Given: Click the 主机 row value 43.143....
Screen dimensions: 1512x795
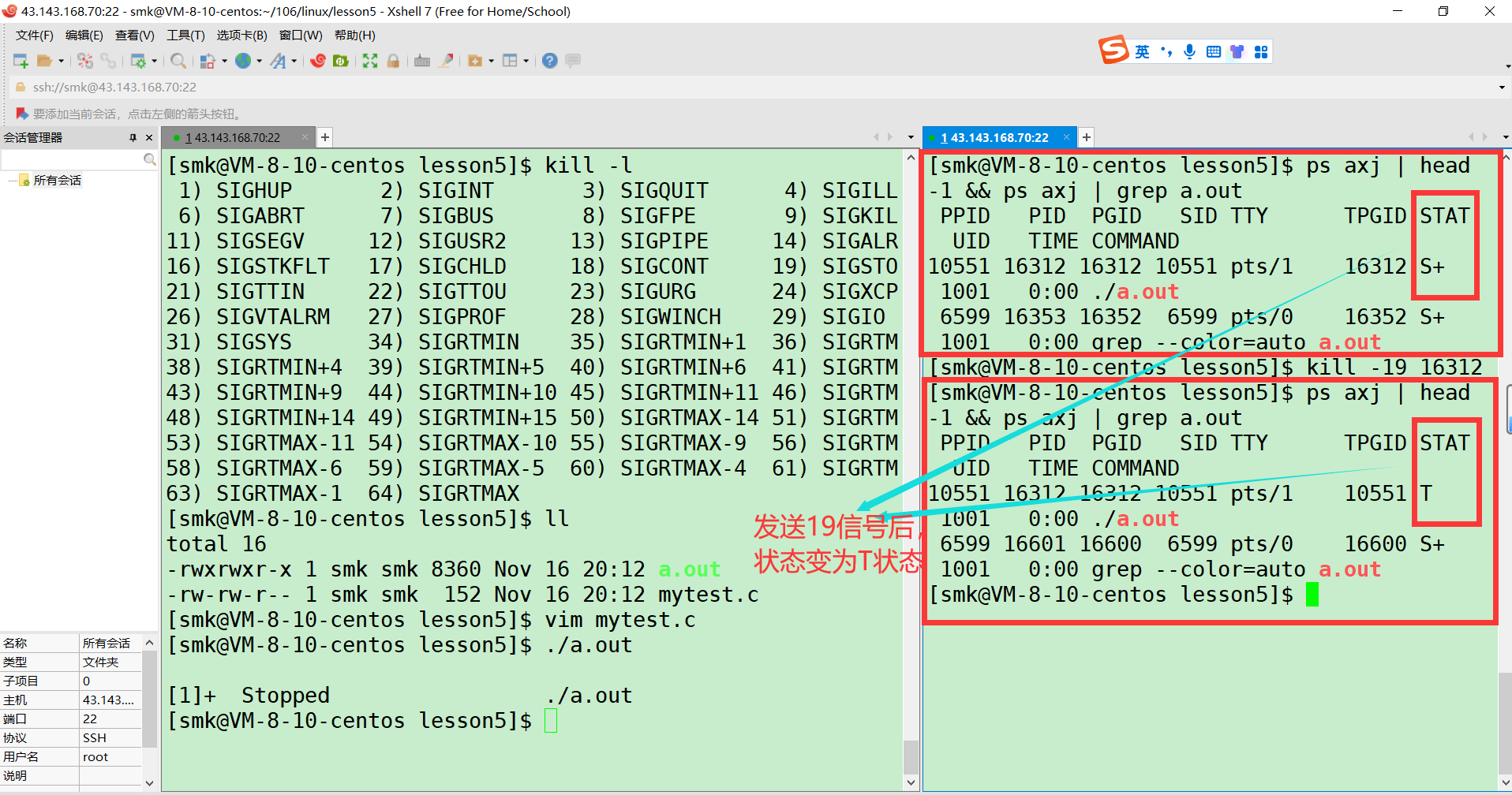Looking at the screenshot, I should 108,700.
